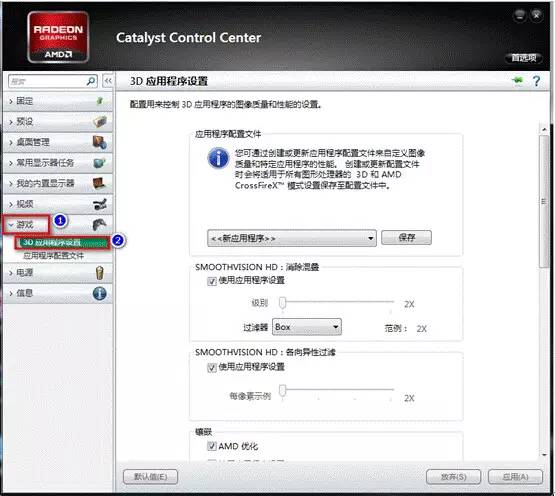The width and height of the screenshot is (555, 496).
Task: Click the 游戏 gamepad icon
Action: [x=99, y=224]
